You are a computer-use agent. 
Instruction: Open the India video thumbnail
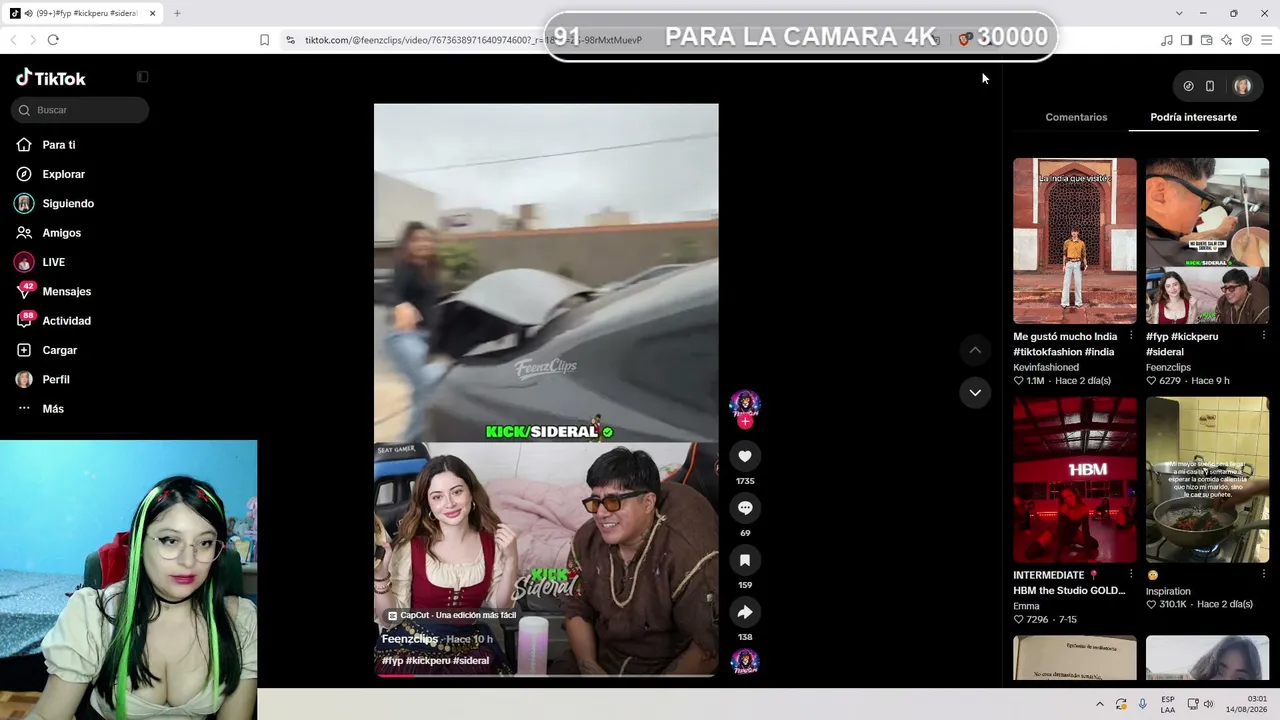click(1075, 241)
